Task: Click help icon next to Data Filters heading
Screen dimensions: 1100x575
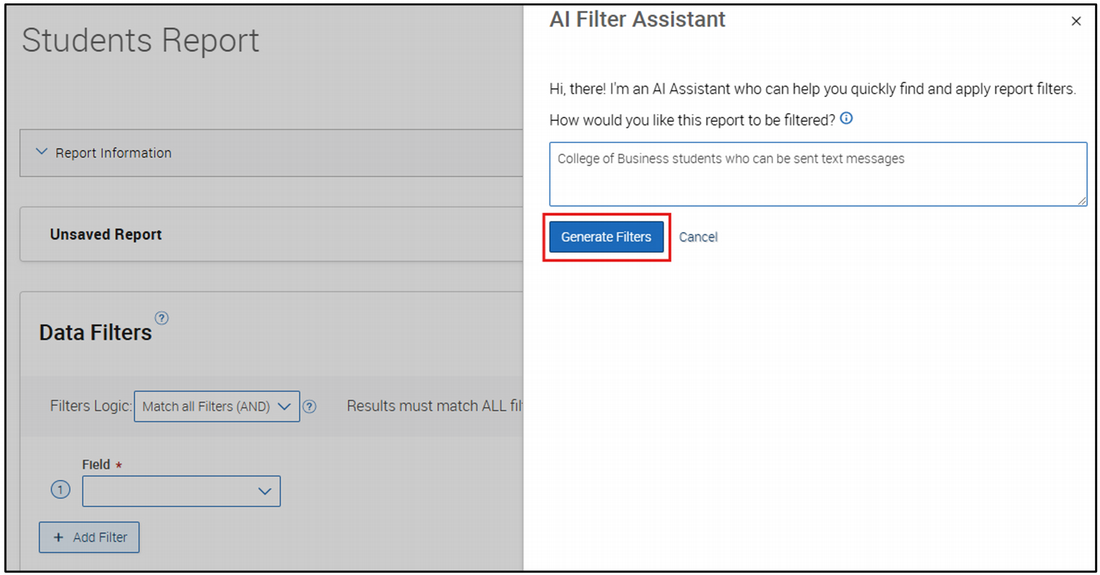Action: tap(162, 318)
